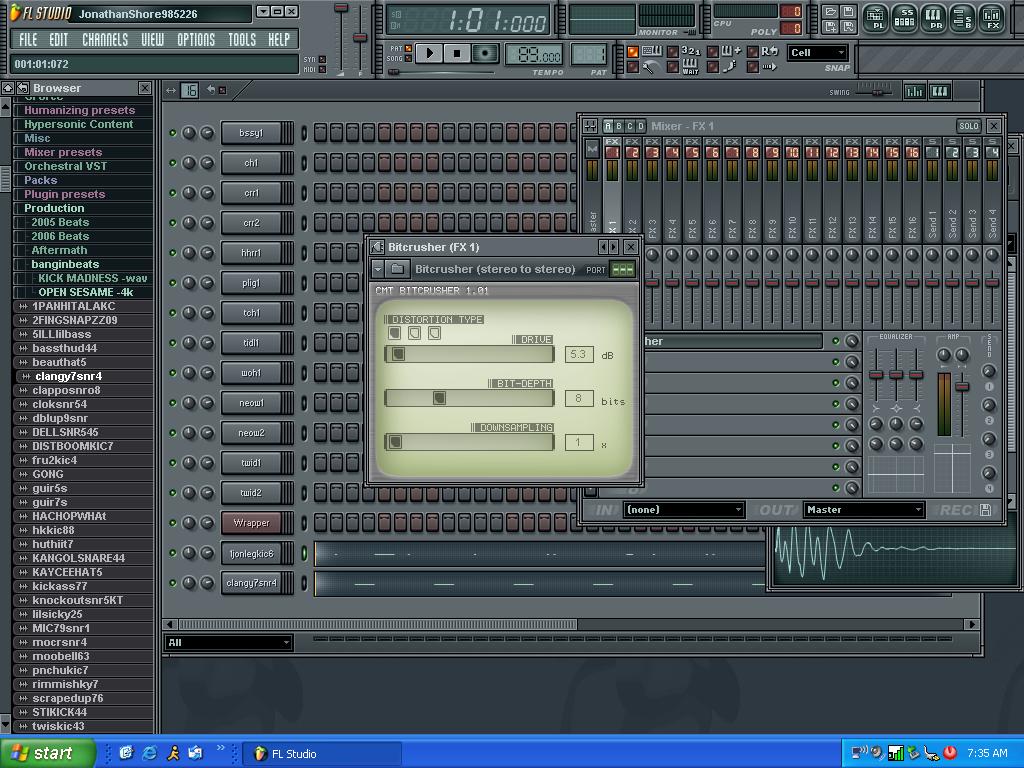Open the VIEW menu
The width and height of the screenshot is (1024, 768).
pos(153,40)
